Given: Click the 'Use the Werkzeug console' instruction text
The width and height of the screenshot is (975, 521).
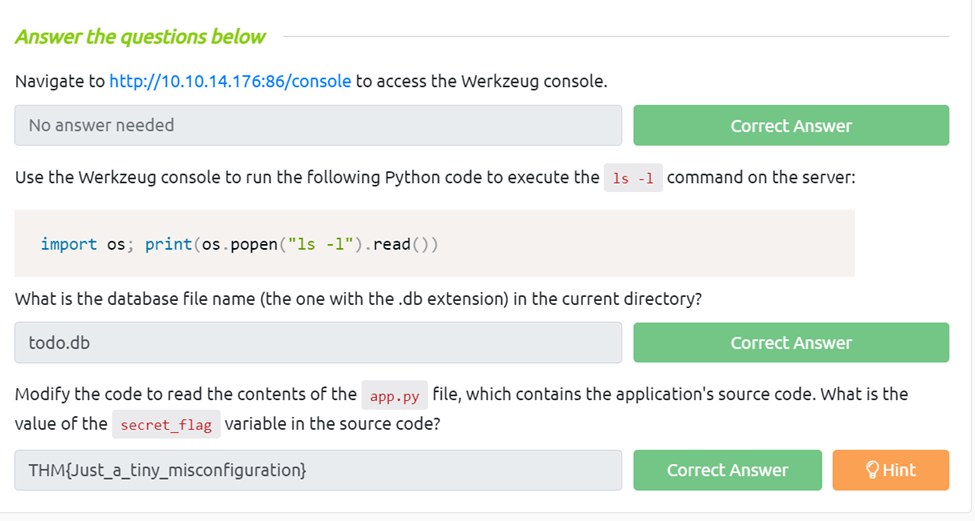Looking at the screenshot, I should click(x=300, y=178).
